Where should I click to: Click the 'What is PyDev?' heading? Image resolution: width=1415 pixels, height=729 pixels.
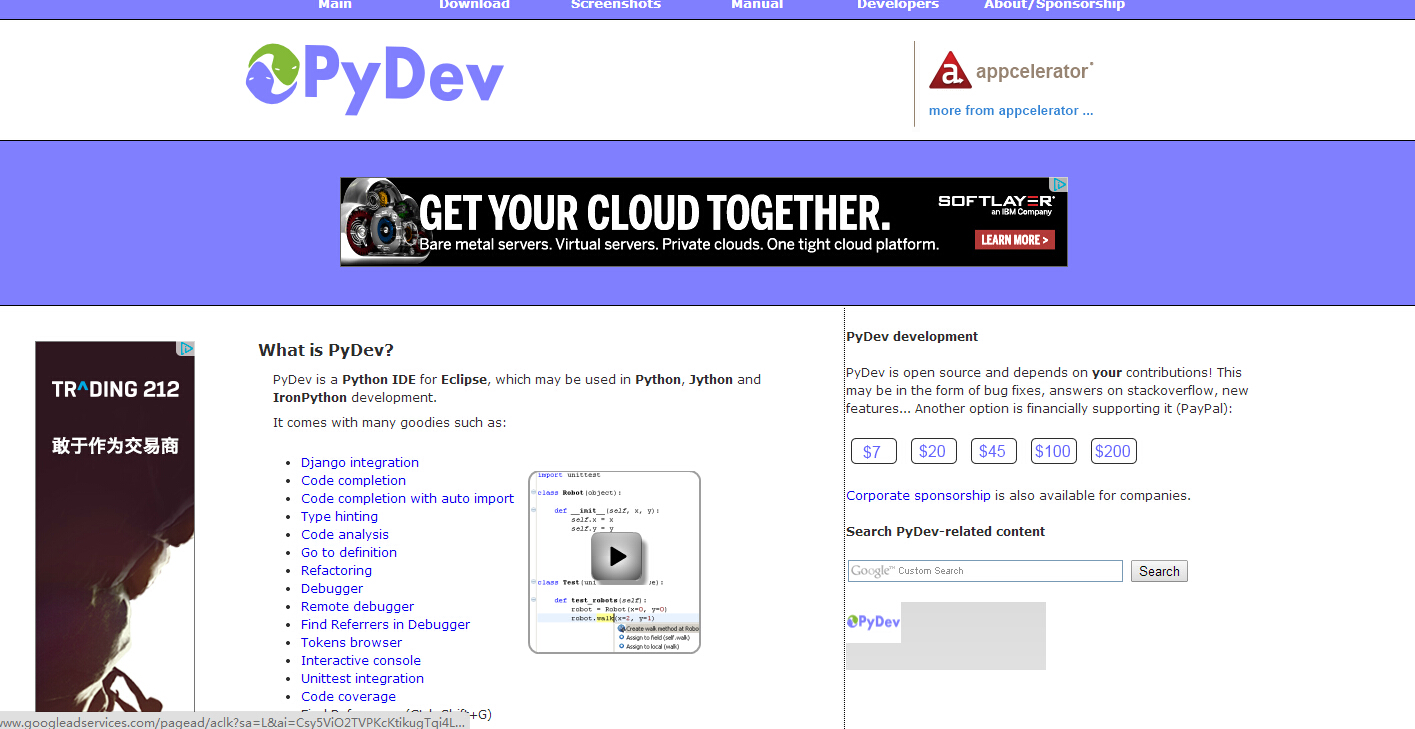tap(326, 350)
